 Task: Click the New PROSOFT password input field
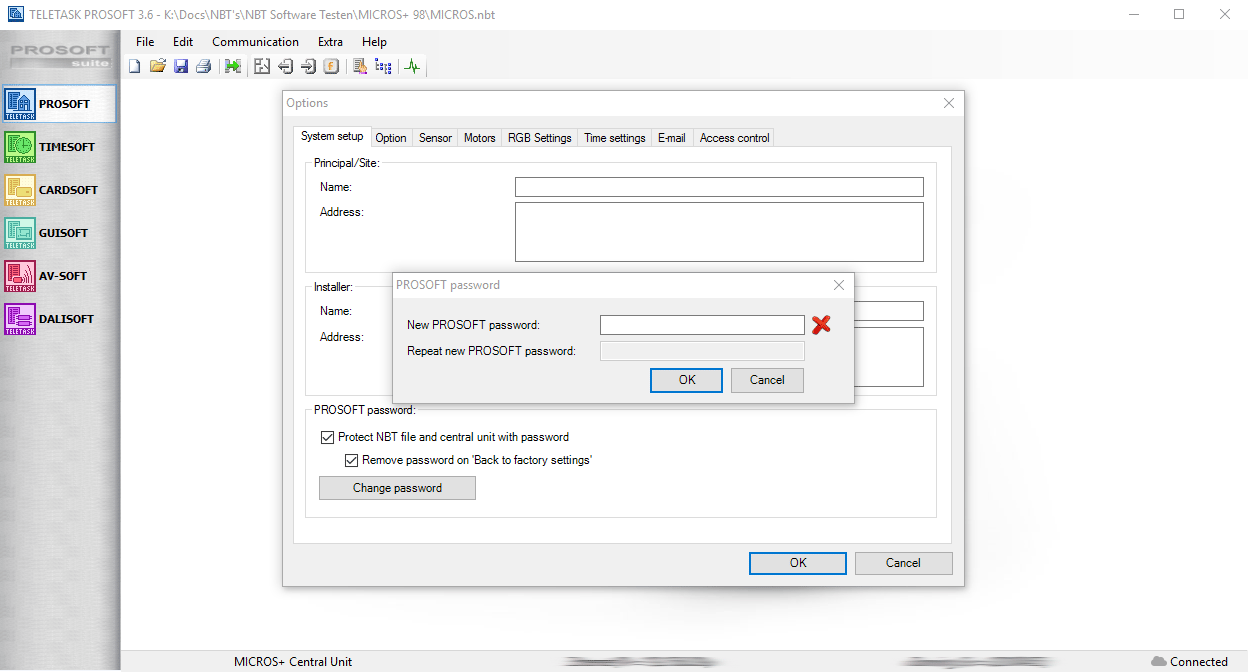(702, 325)
